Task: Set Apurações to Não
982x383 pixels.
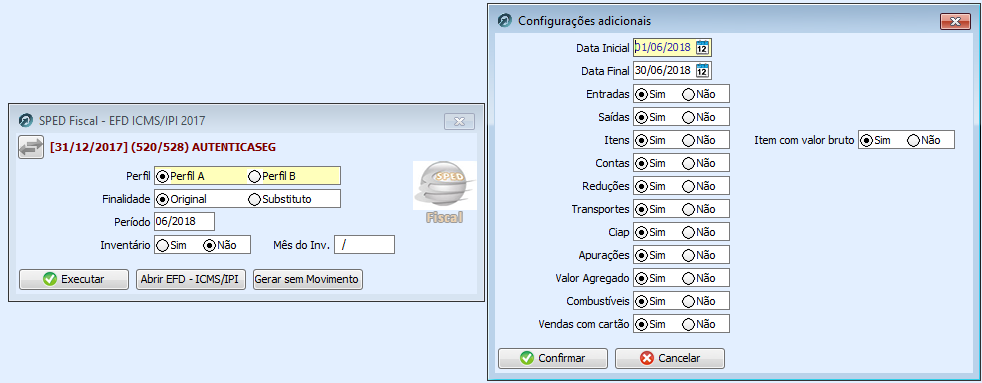Action: [699, 255]
